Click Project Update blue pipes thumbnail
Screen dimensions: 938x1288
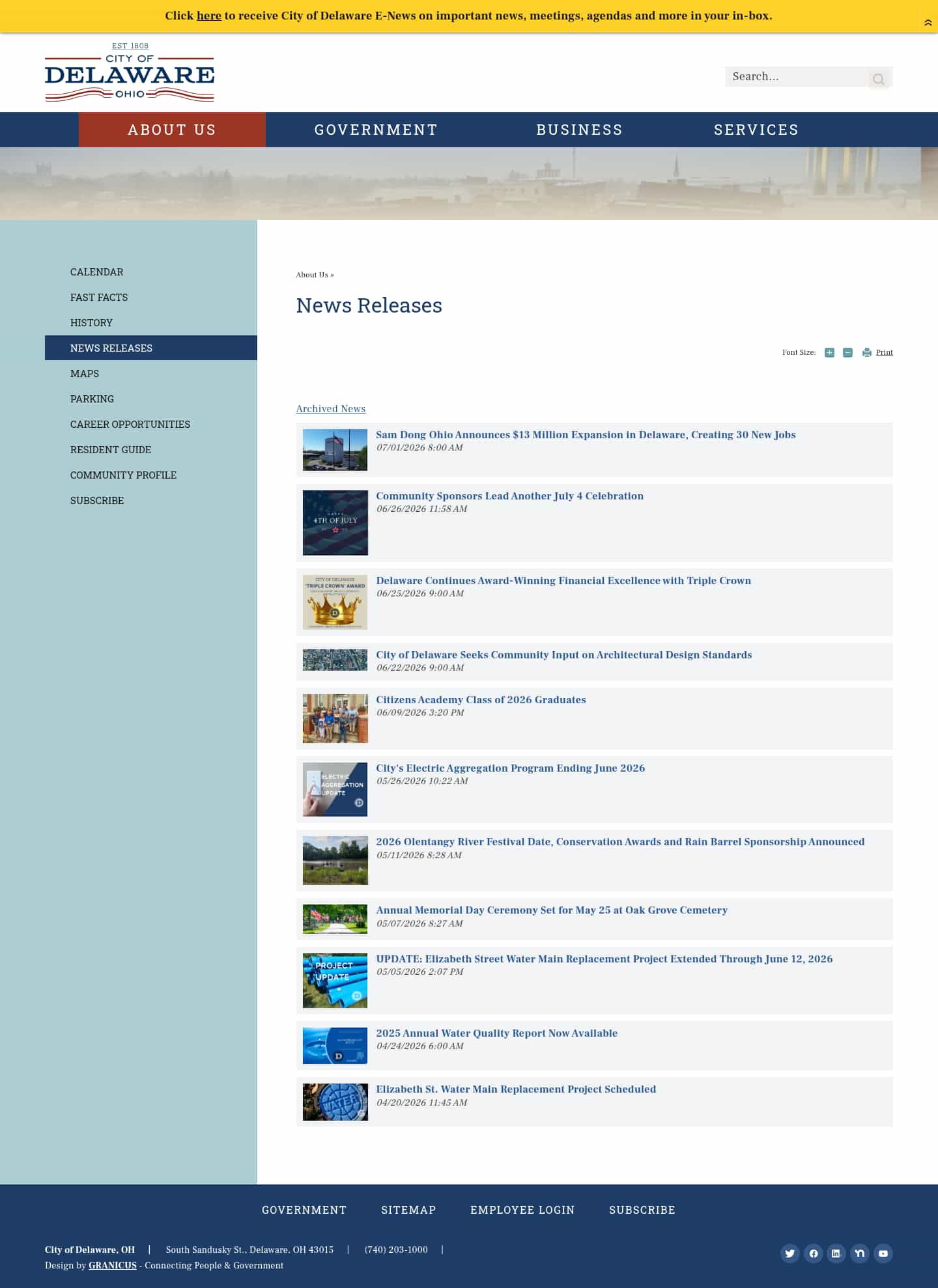335,981
